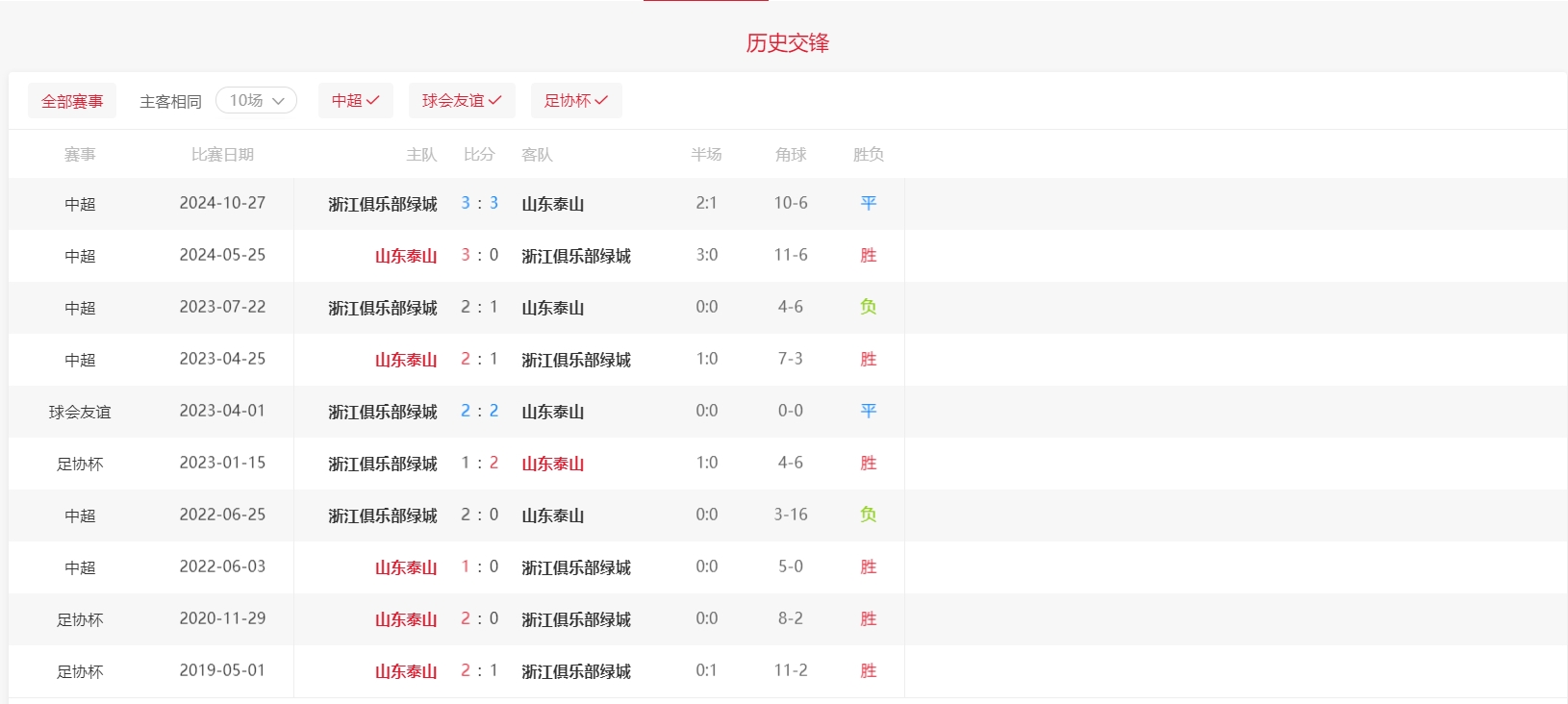
Task: Click the 赛事 column header
Action: (80, 155)
